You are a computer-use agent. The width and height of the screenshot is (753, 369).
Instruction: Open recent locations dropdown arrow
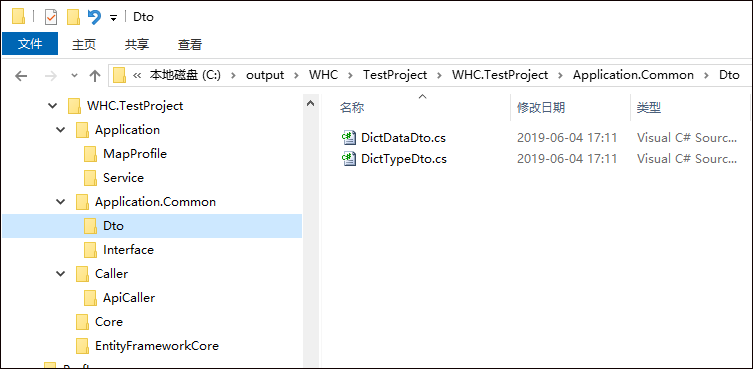74,75
